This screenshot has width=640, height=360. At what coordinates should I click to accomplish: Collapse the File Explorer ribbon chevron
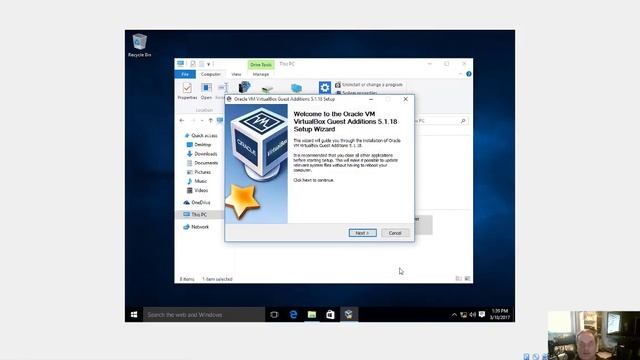coord(460,74)
